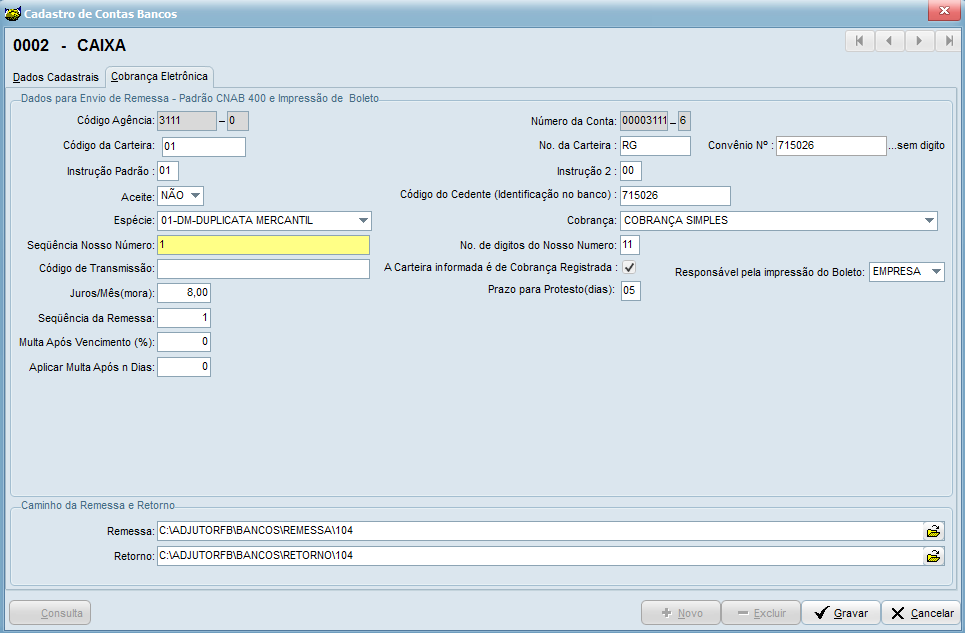Expand the Espécie combo box
Viewport: 965px width, 633px height.
click(x=363, y=220)
